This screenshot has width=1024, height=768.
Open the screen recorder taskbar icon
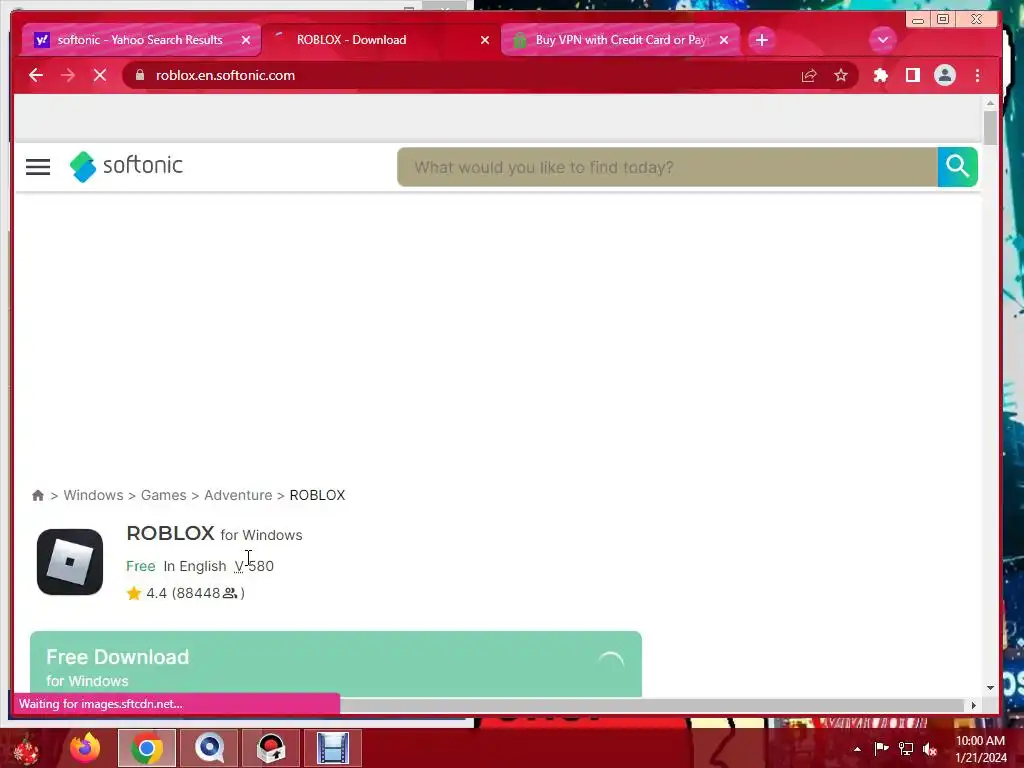pyautogui.click(x=271, y=748)
